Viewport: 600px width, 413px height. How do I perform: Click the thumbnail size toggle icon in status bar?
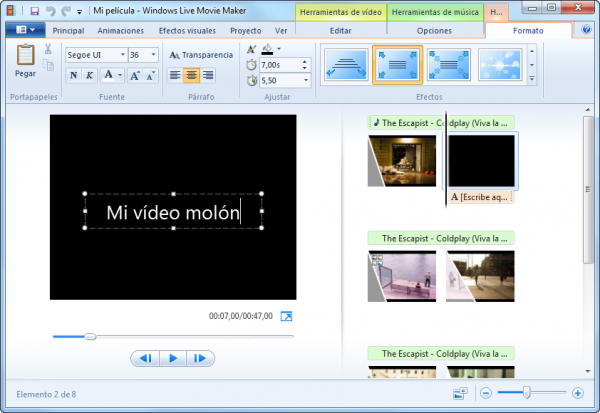click(x=460, y=393)
